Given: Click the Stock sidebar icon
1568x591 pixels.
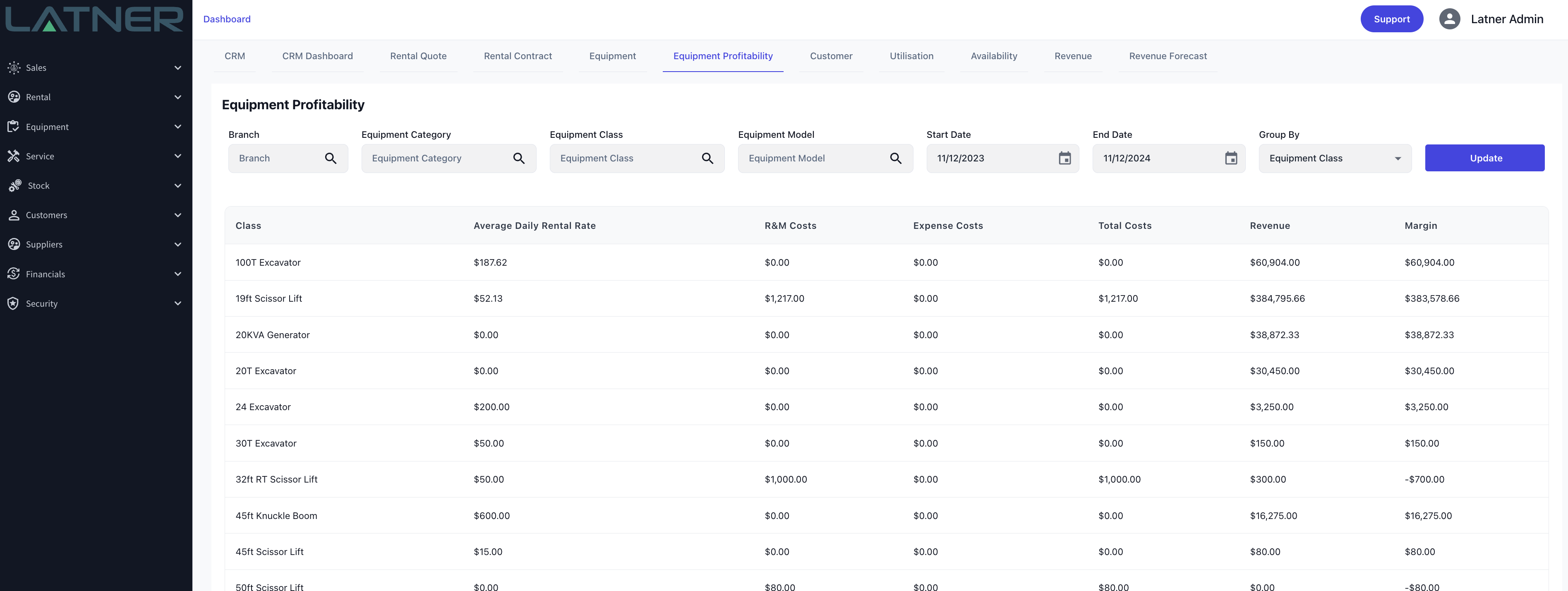Looking at the screenshot, I should coord(14,186).
